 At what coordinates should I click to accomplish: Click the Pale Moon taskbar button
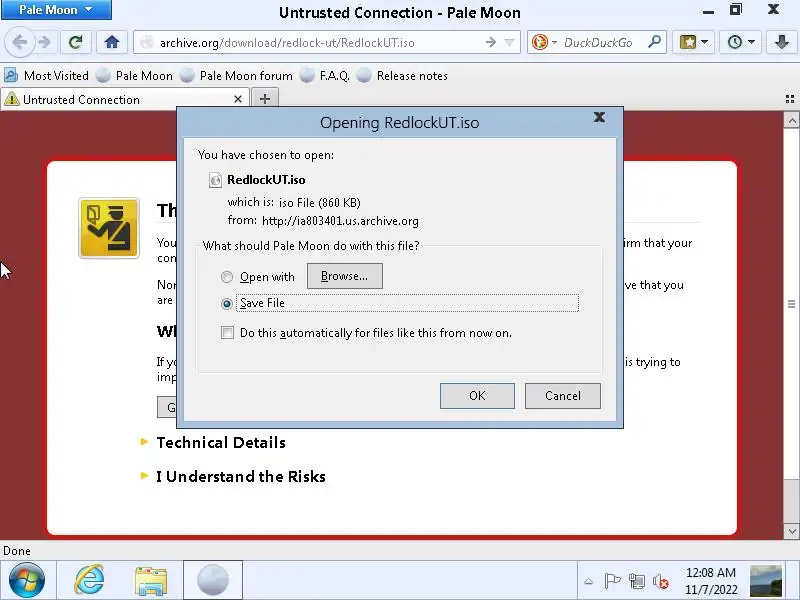click(213, 580)
